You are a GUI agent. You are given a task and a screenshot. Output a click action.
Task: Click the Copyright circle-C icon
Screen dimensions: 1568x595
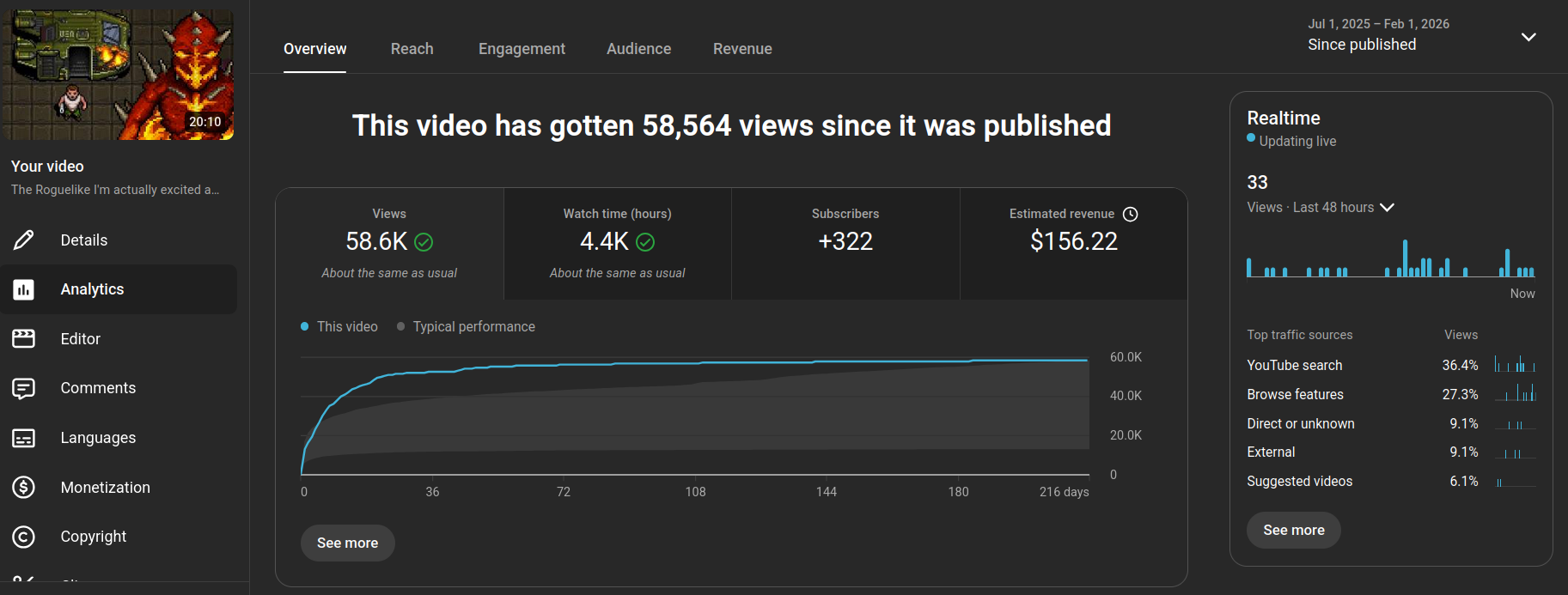[x=24, y=537]
